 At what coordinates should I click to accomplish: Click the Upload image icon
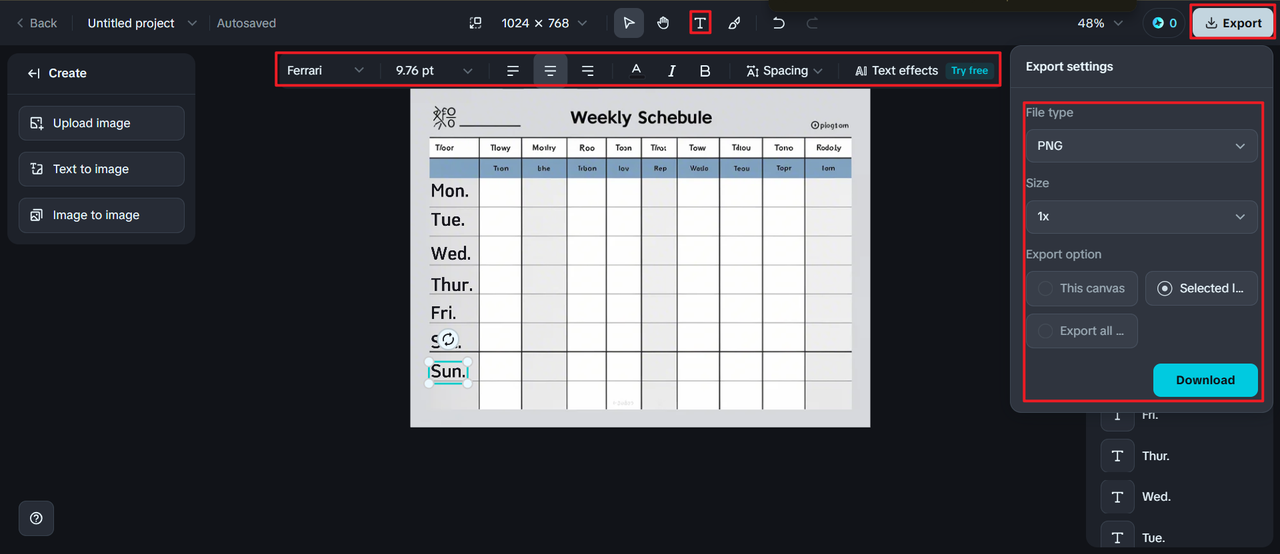pos(37,123)
